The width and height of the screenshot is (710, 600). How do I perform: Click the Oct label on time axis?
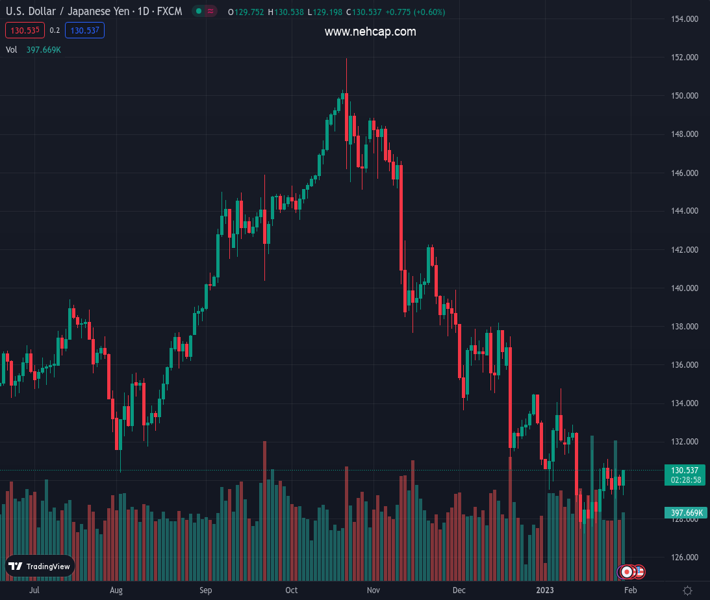click(291, 591)
